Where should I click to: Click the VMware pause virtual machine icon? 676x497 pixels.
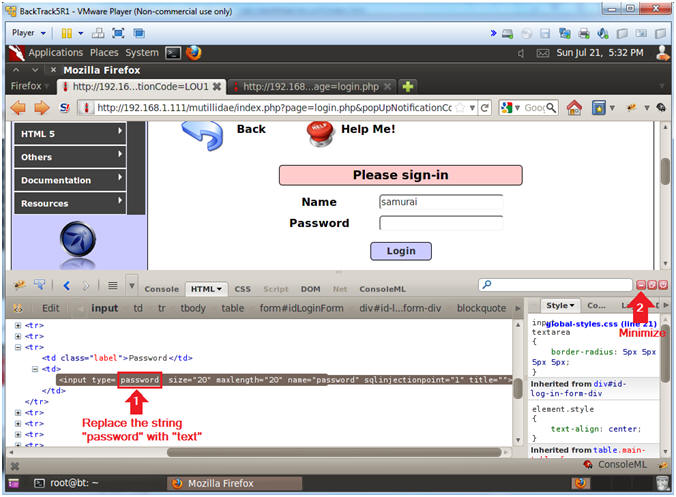67,33
